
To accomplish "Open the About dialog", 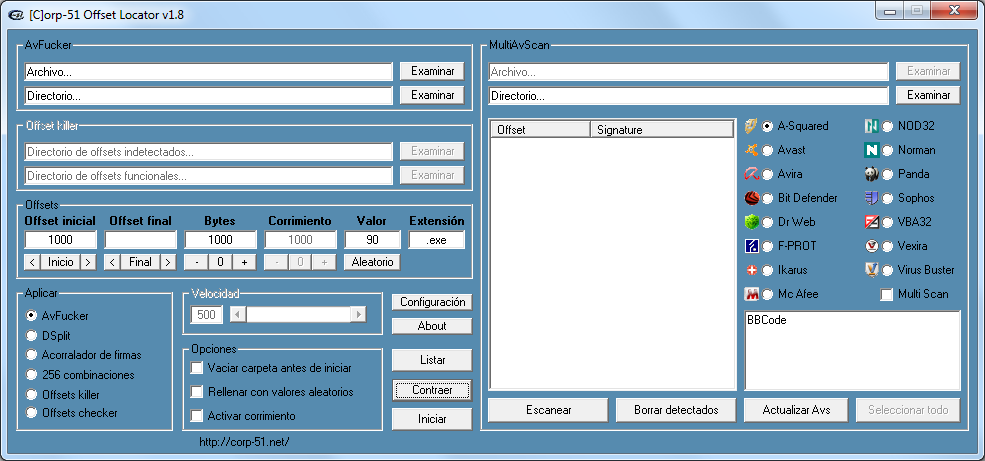I will tap(432, 326).
